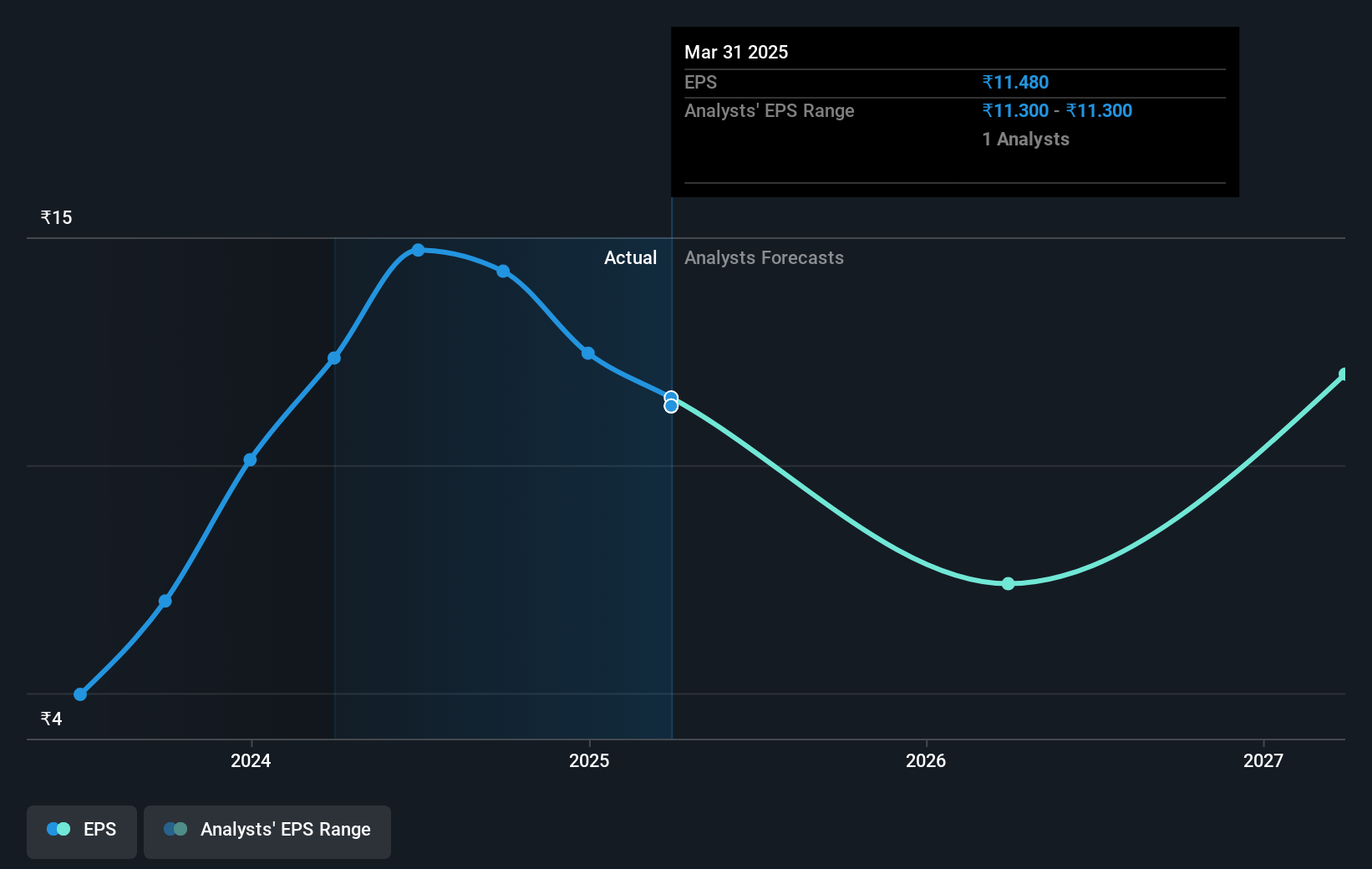Select the EPS point at the shaded region's start

click(334, 358)
